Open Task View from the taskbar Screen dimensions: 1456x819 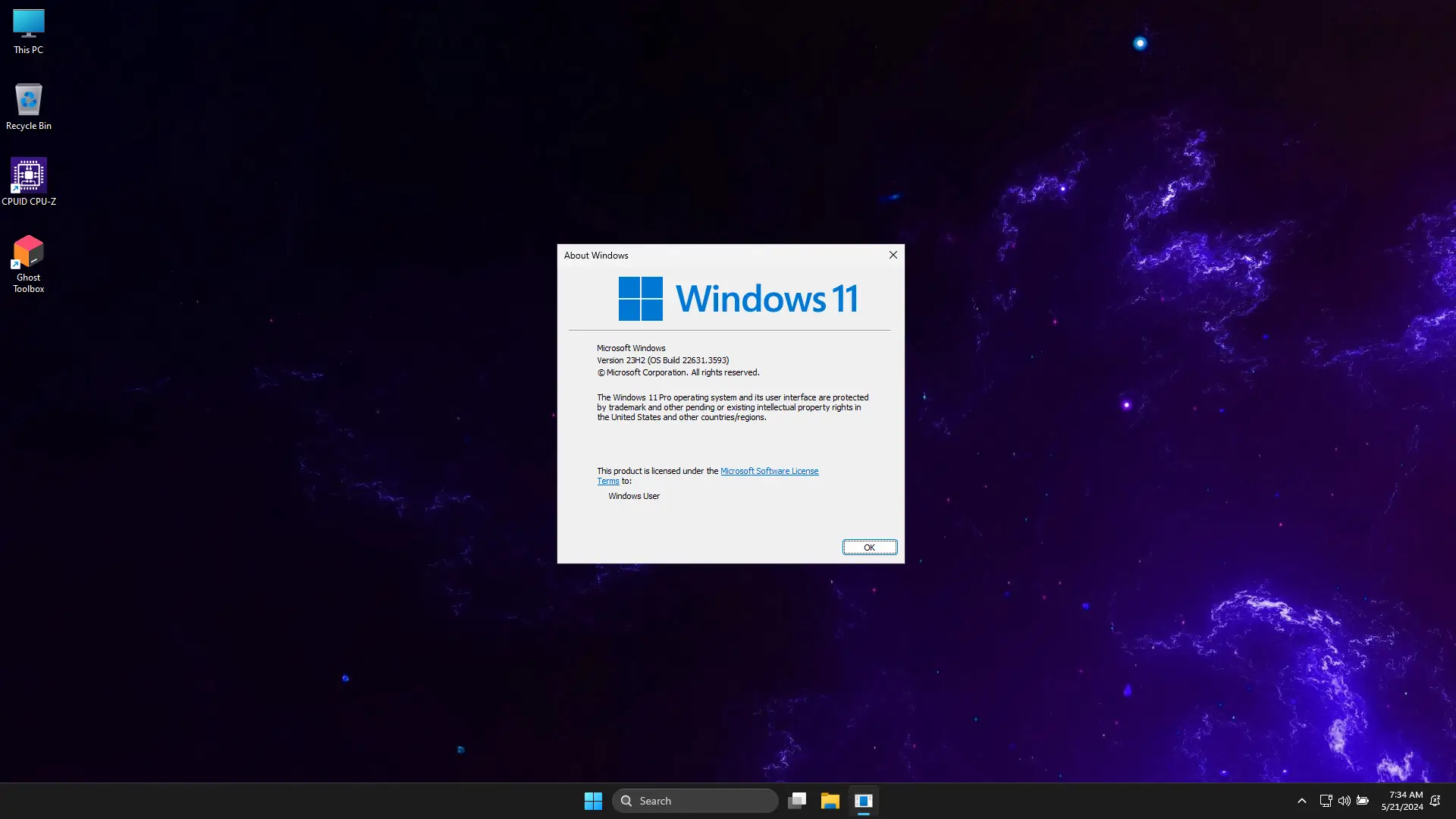(797, 801)
